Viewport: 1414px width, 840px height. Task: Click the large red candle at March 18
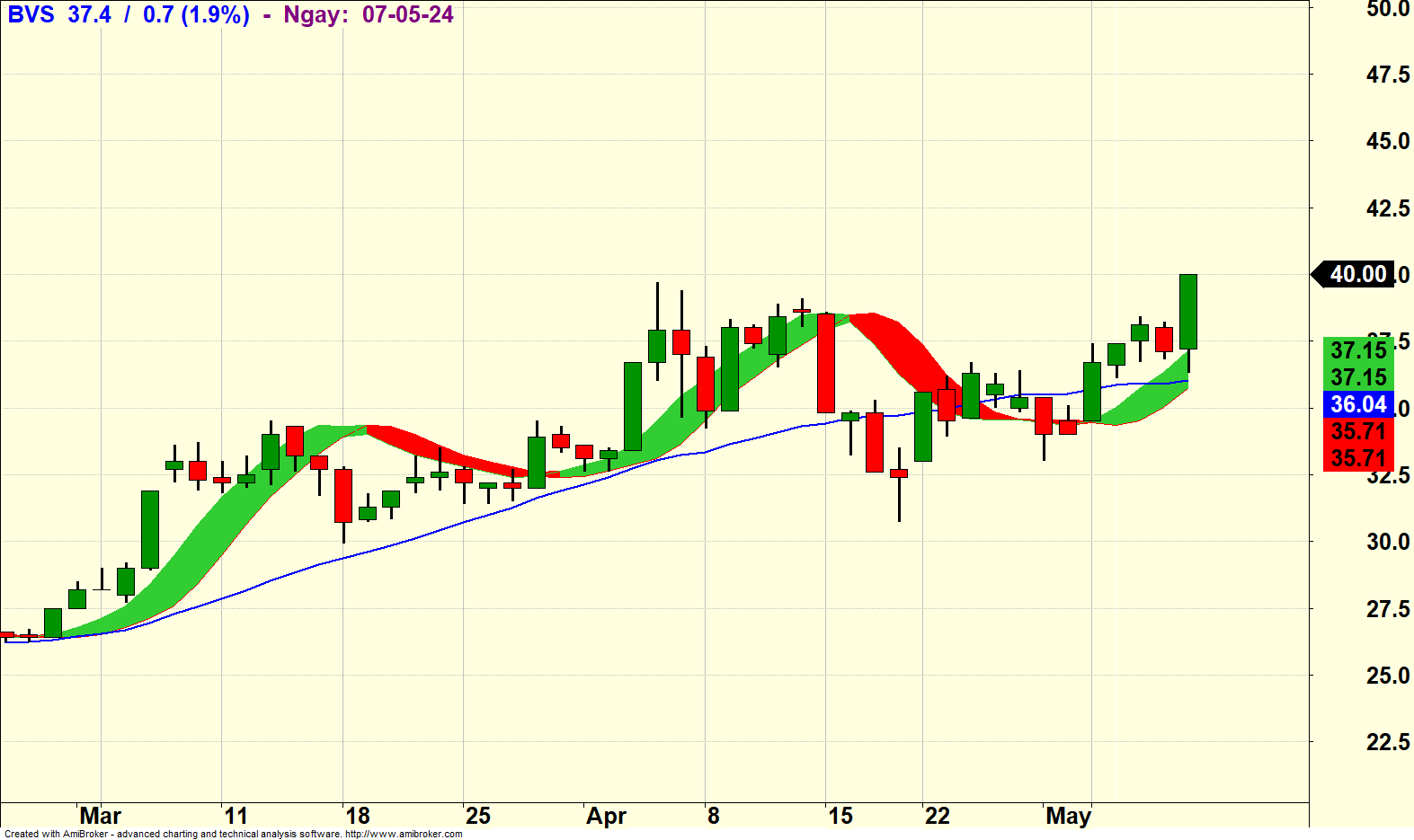pos(343,496)
